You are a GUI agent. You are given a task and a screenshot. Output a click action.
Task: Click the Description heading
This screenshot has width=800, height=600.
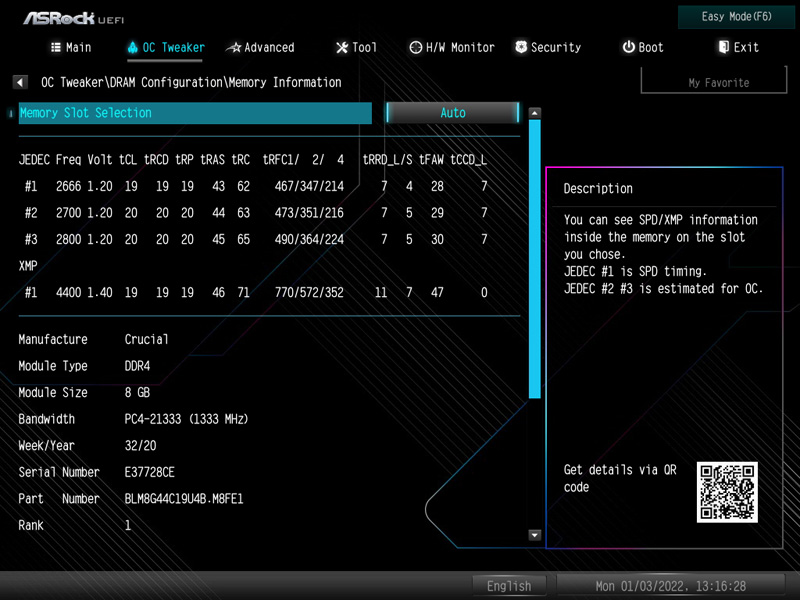(x=598, y=189)
